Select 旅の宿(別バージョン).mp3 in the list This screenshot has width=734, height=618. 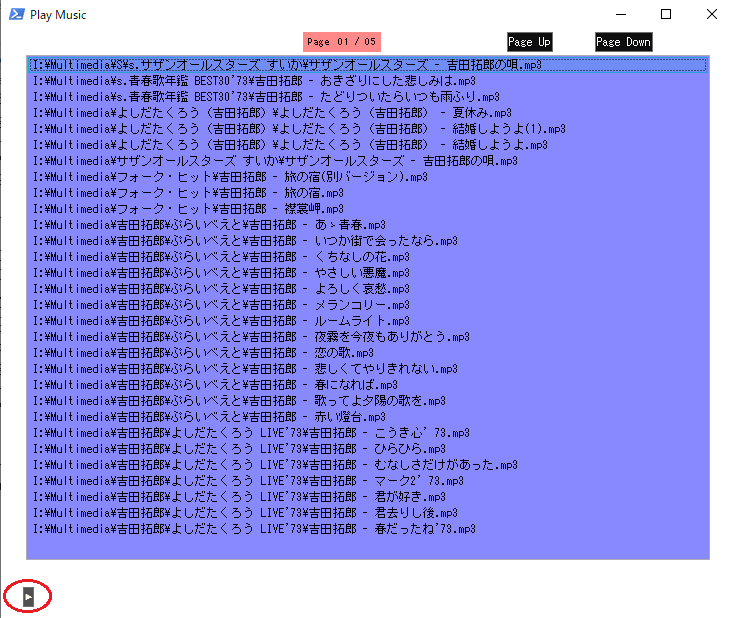[229, 177]
